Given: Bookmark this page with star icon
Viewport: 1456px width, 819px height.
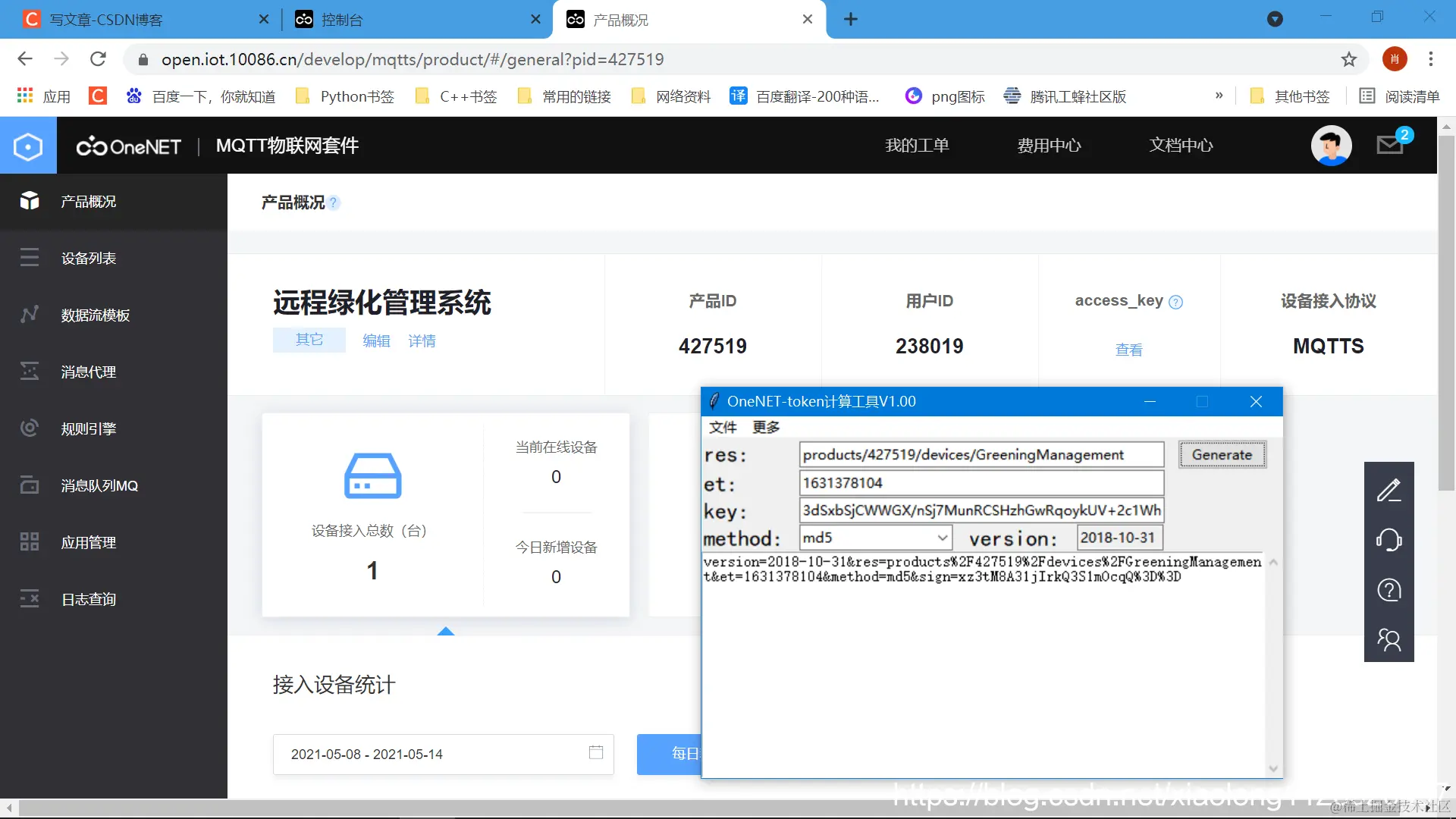Looking at the screenshot, I should pos(1348,59).
